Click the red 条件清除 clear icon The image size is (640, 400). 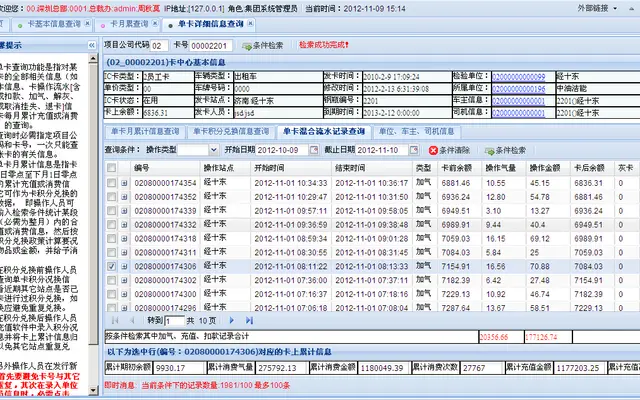pos(433,151)
